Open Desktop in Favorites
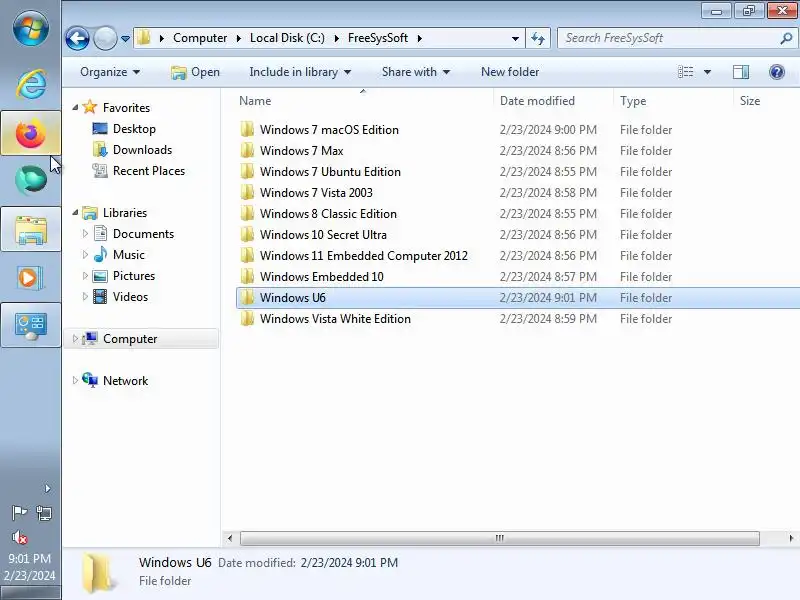 [134, 129]
